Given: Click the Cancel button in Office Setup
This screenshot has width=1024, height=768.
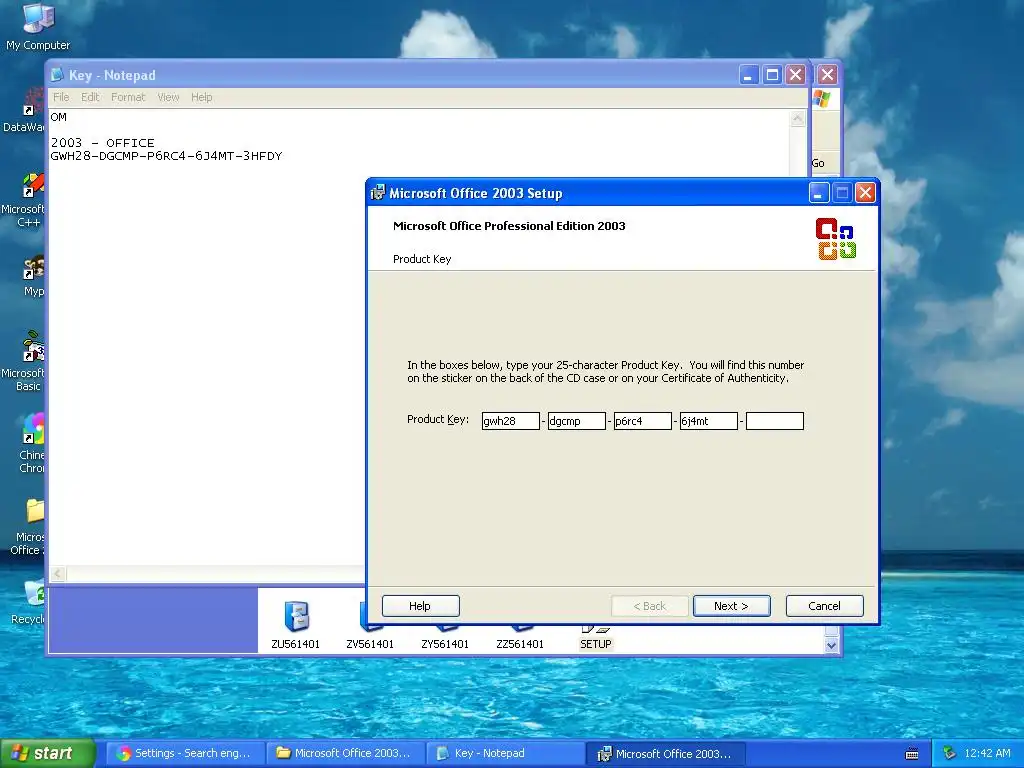Looking at the screenshot, I should pos(824,606).
